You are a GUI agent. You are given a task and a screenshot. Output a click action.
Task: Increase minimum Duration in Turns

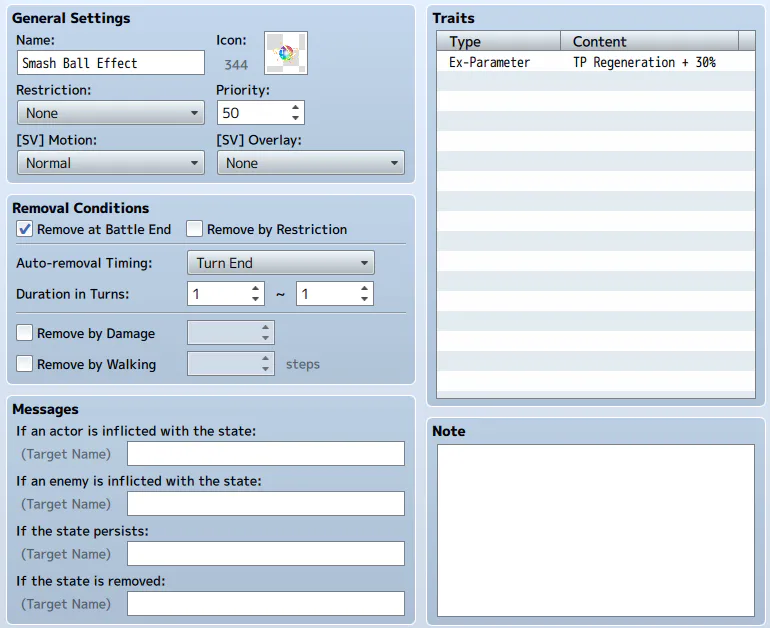[x=255, y=288]
